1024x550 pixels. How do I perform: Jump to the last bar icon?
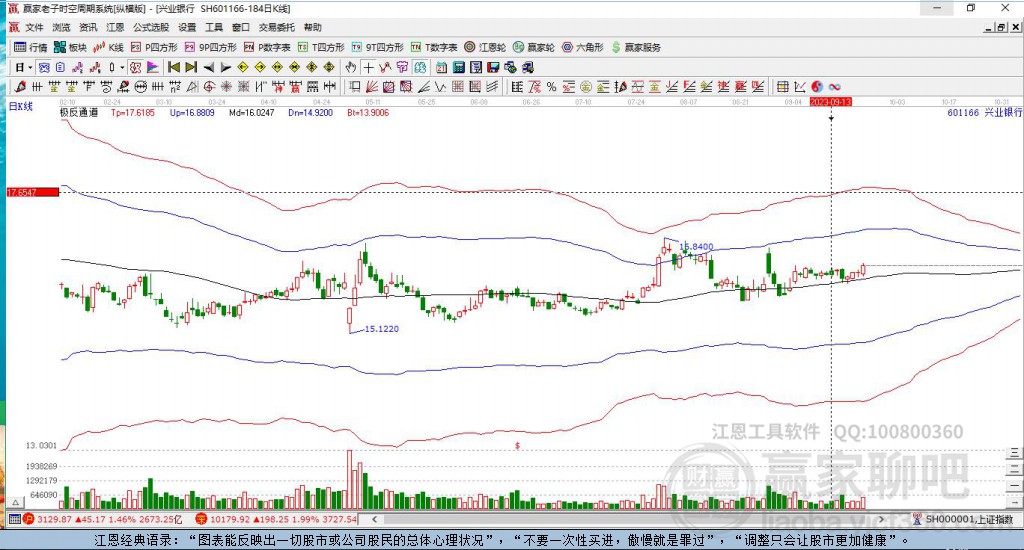pos(191,67)
